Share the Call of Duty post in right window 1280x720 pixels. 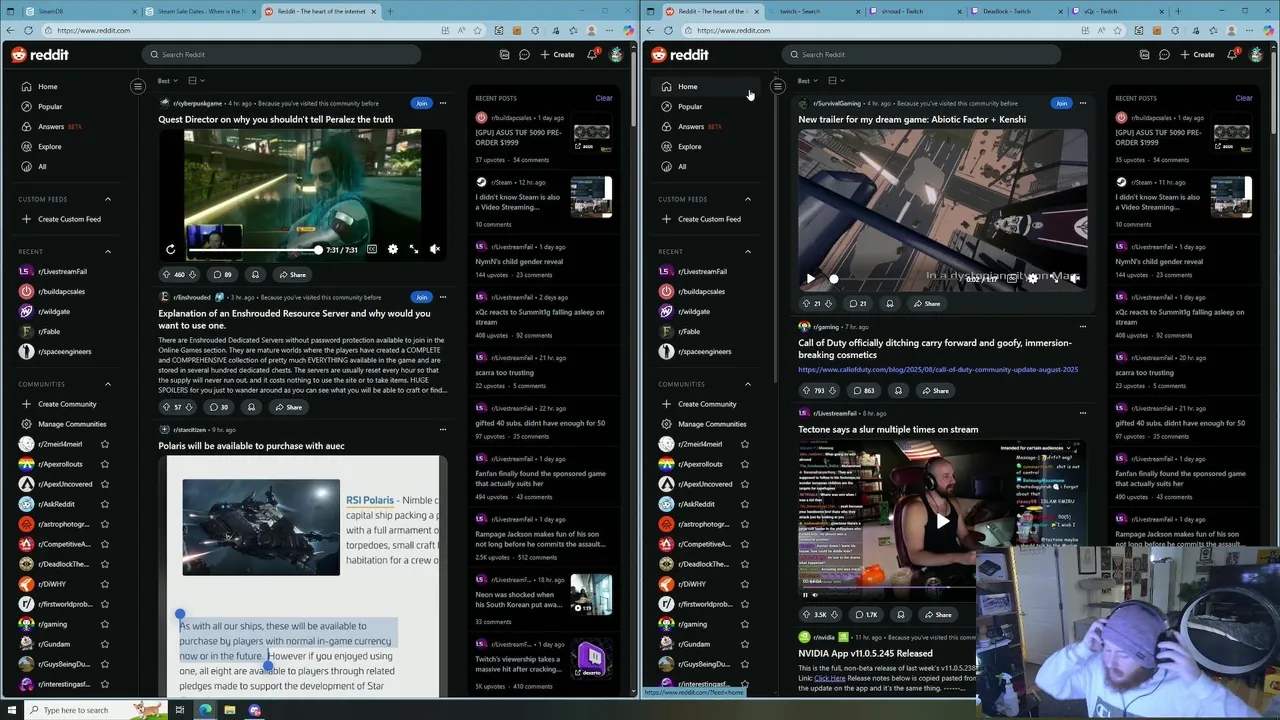click(935, 391)
